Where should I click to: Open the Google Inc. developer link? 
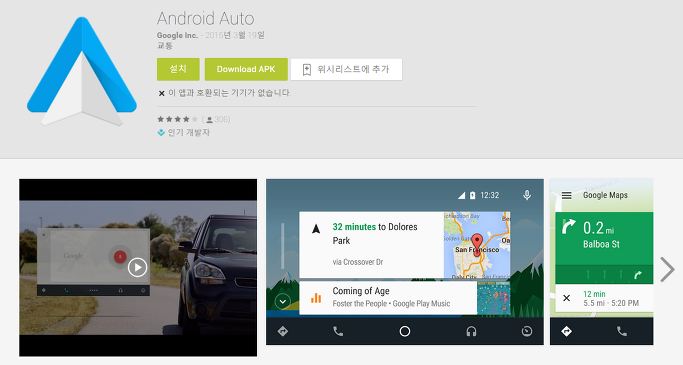click(177, 35)
